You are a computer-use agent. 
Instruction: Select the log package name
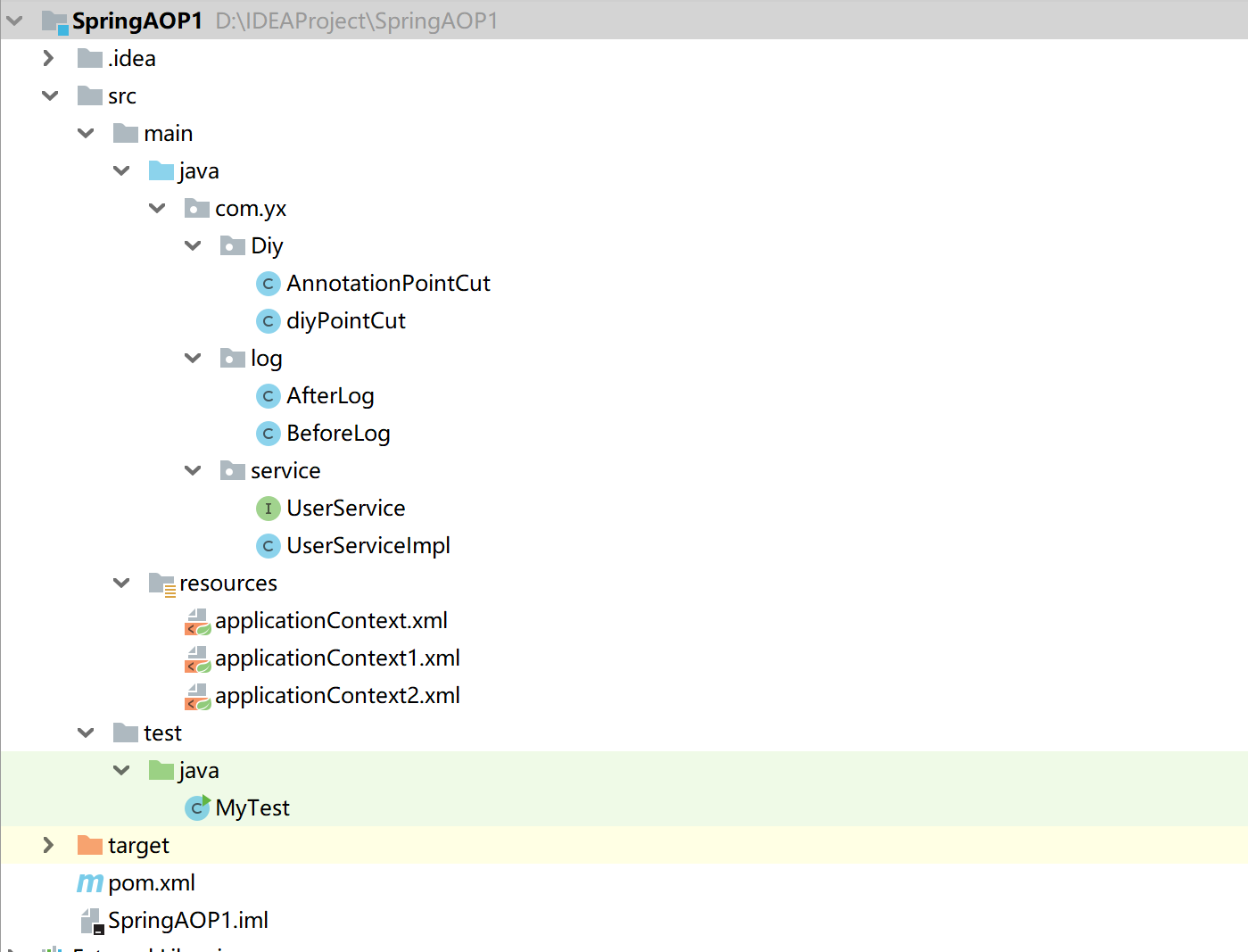click(x=267, y=359)
